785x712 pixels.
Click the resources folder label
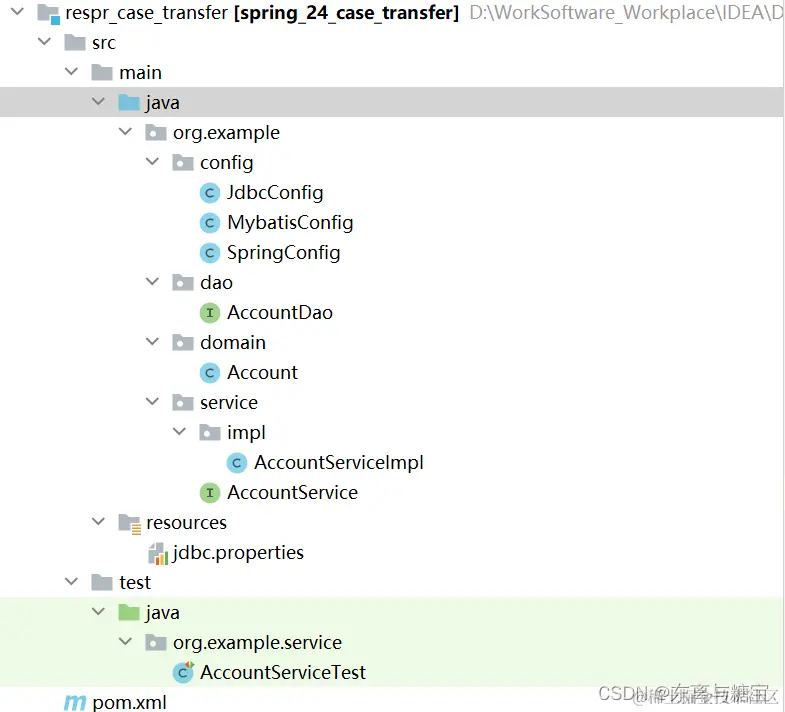(186, 523)
